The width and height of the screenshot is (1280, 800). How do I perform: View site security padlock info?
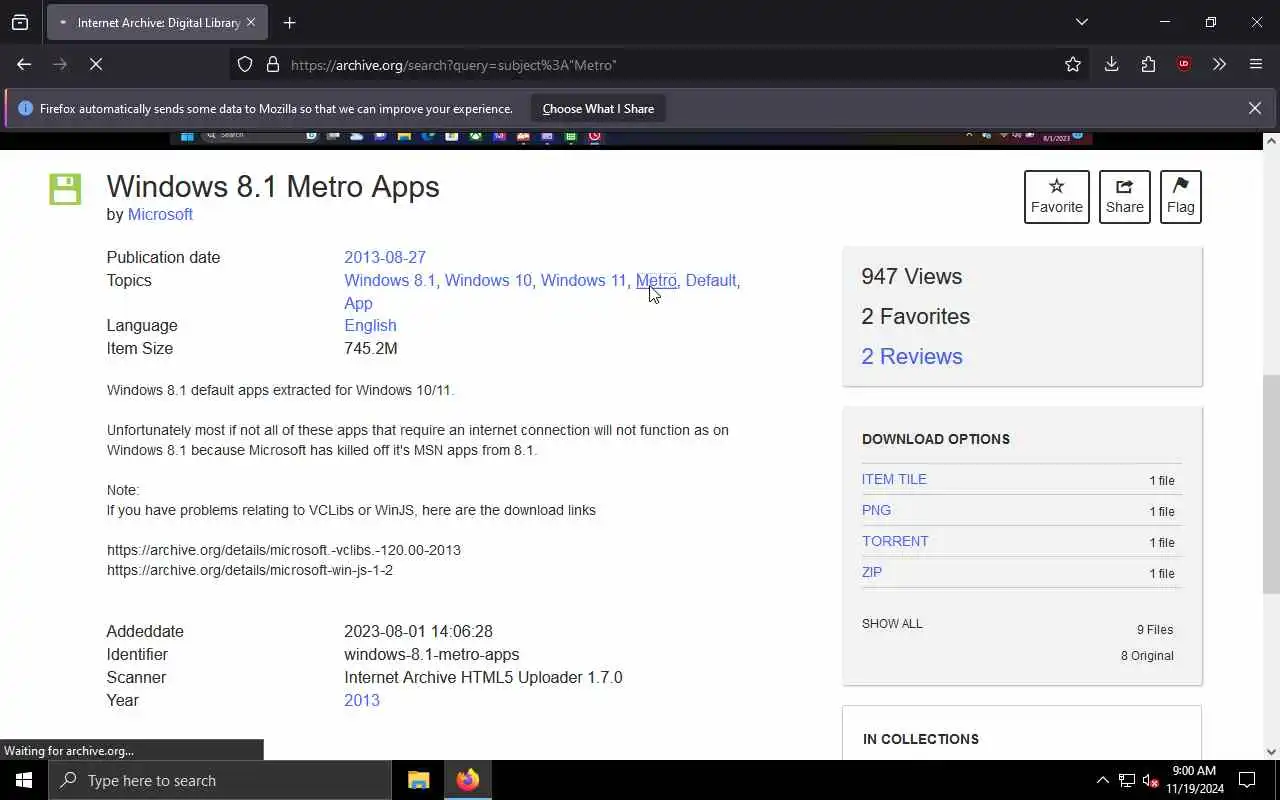(x=272, y=65)
